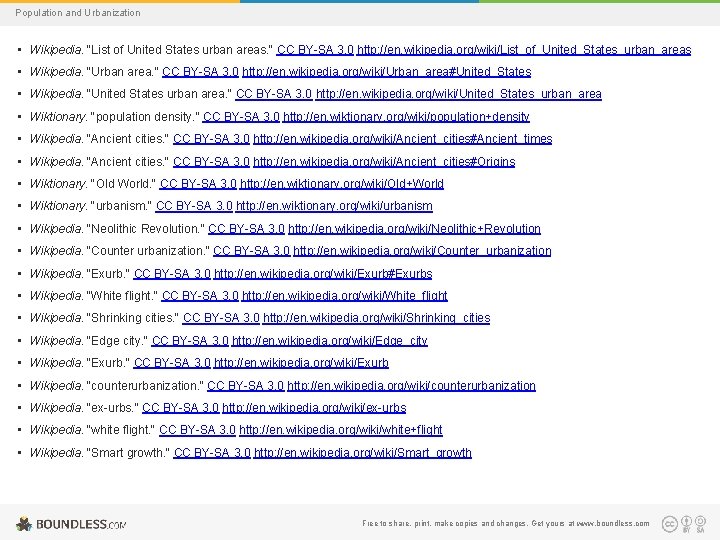The width and height of the screenshot is (720, 540).
Task: Open the wiktionary urbanism link
Action: tap(334, 206)
